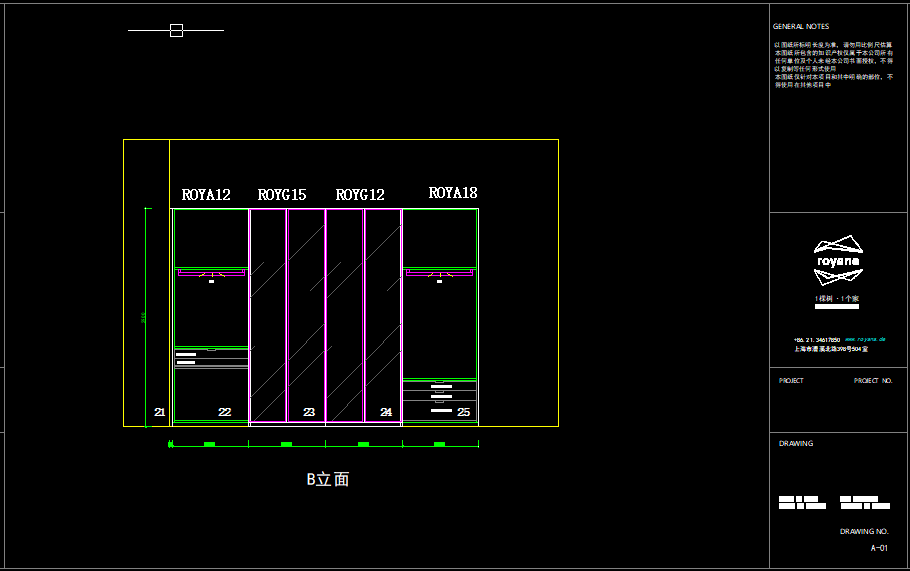
Task: Select the ROYG12 cabinet label
Action: tap(360, 195)
